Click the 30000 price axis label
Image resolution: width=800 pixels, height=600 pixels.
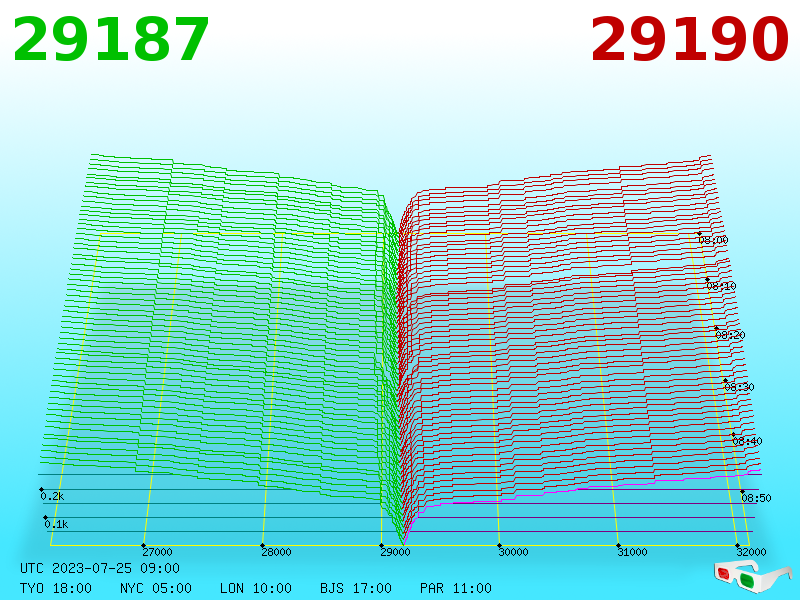coord(513,552)
